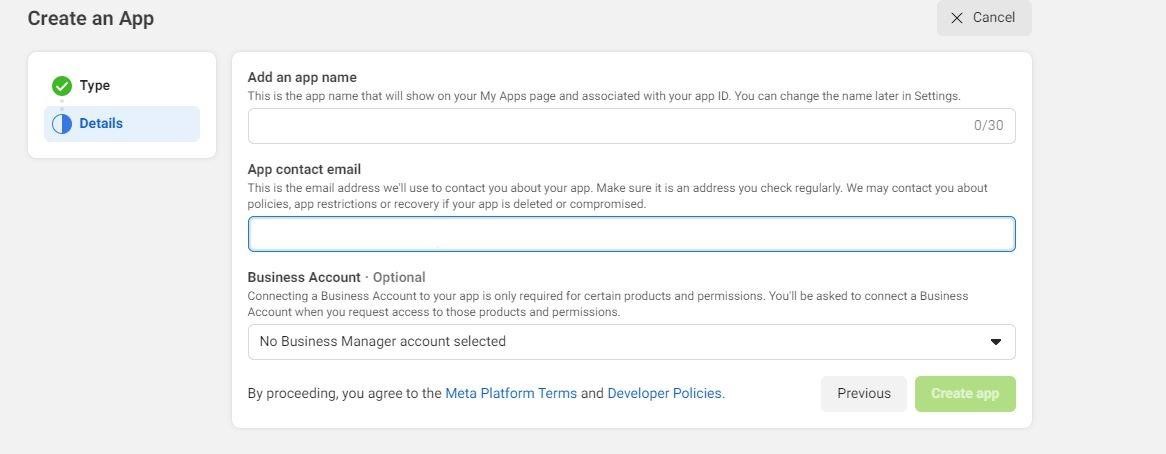
Task: Click the half-filled circle icon beside Details
Action: coord(62,124)
